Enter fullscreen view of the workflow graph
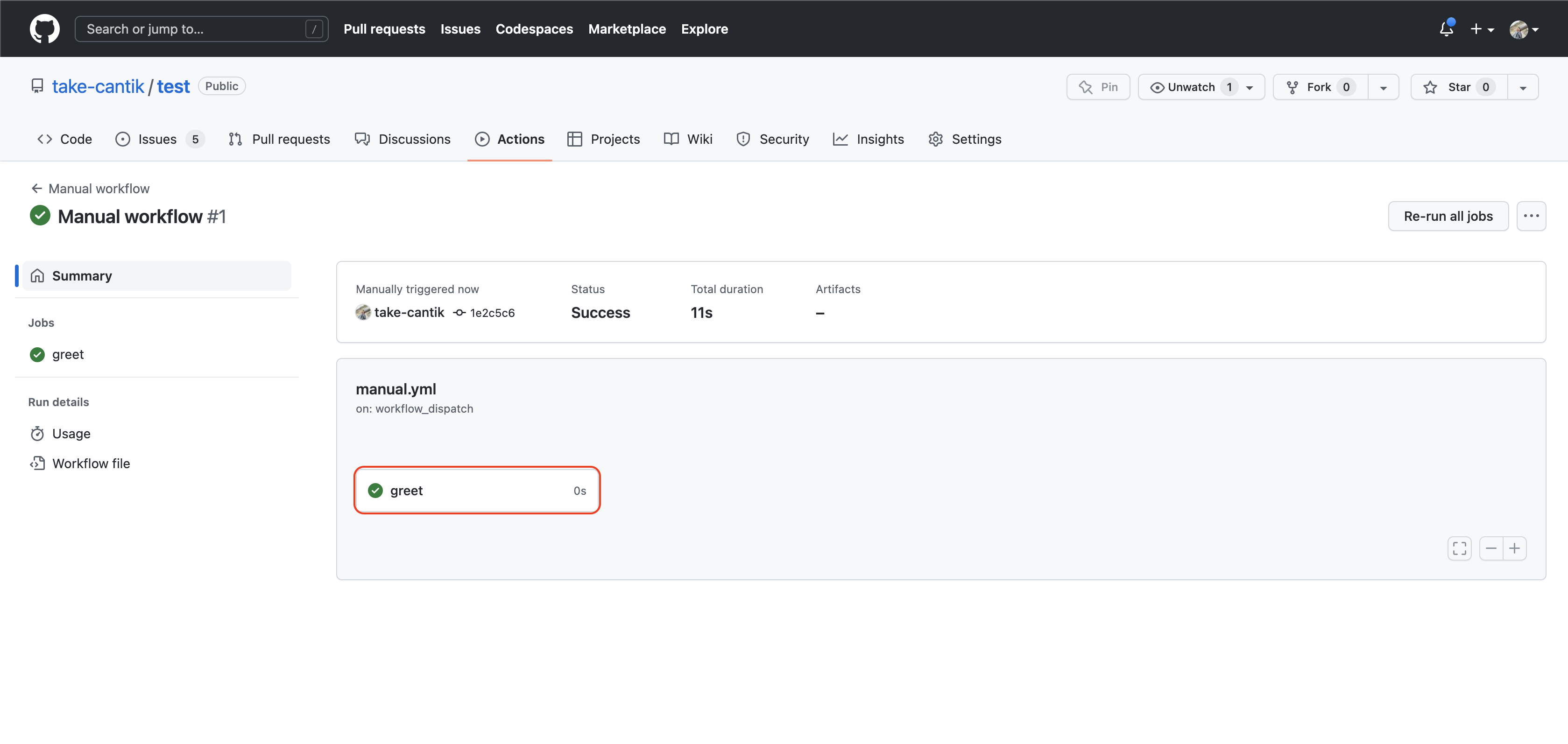1568x744 pixels. pos(1459,548)
